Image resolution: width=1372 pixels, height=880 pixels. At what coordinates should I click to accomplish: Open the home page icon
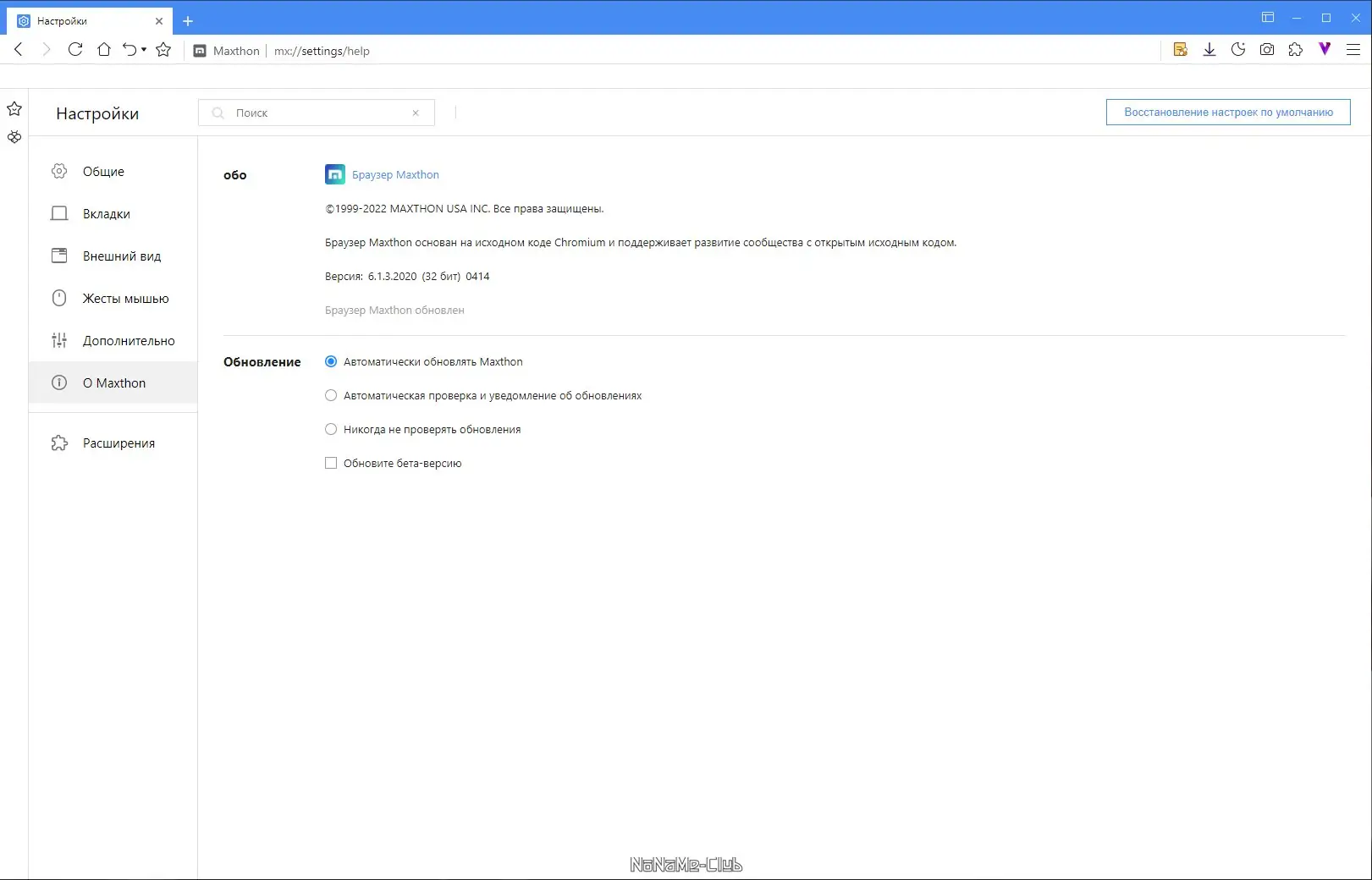(104, 50)
